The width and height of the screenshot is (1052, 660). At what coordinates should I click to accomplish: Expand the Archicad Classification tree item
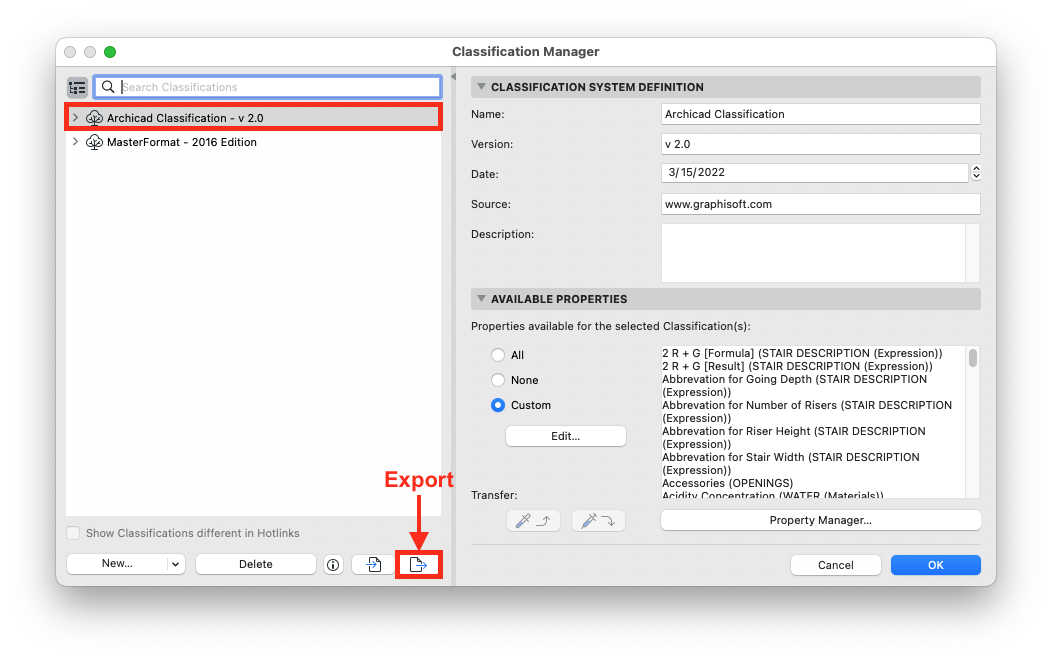pyautogui.click(x=75, y=118)
